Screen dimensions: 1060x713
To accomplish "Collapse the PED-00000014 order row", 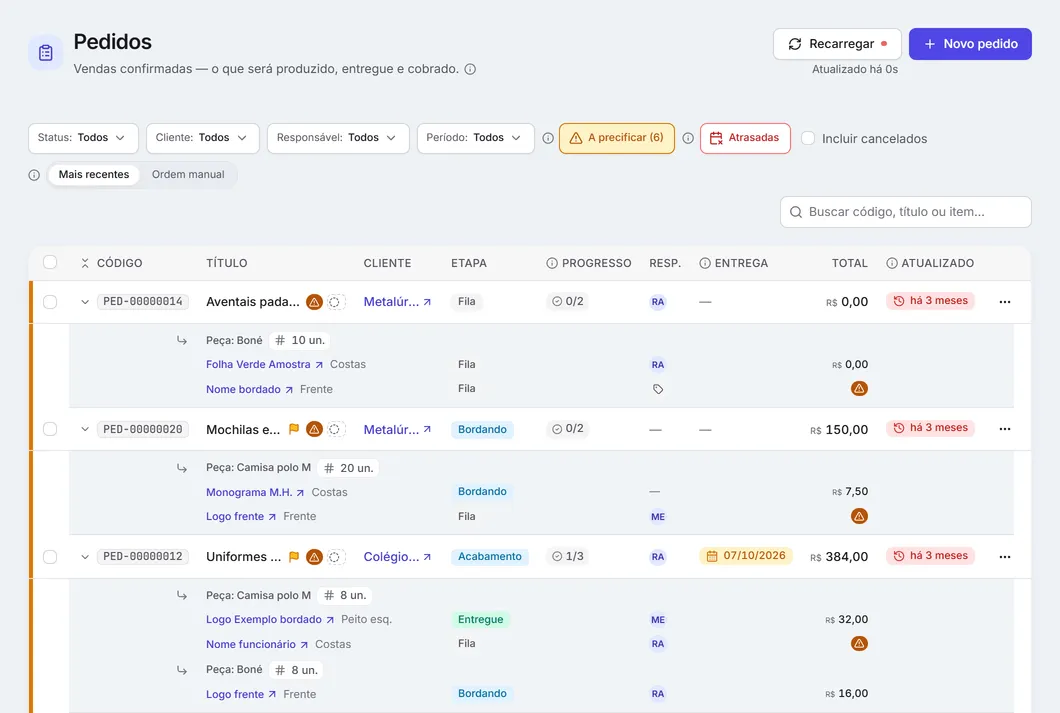I will tap(85, 302).
